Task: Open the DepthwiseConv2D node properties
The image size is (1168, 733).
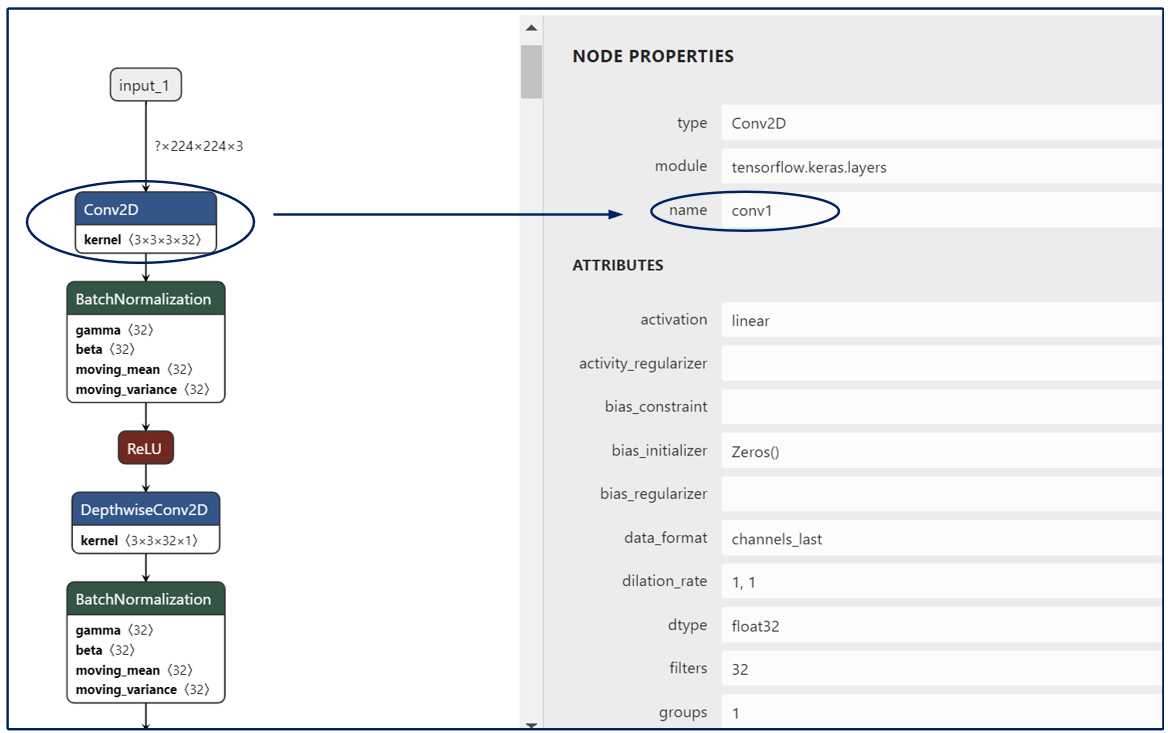Action: [145, 510]
